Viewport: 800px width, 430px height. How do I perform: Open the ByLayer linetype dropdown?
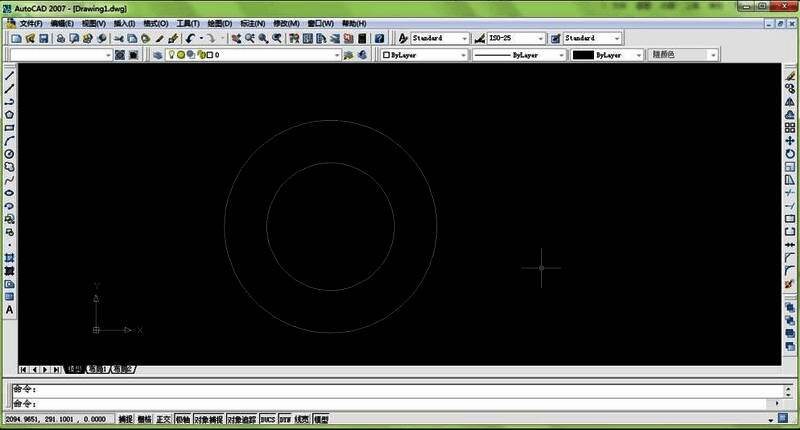click(518, 55)
